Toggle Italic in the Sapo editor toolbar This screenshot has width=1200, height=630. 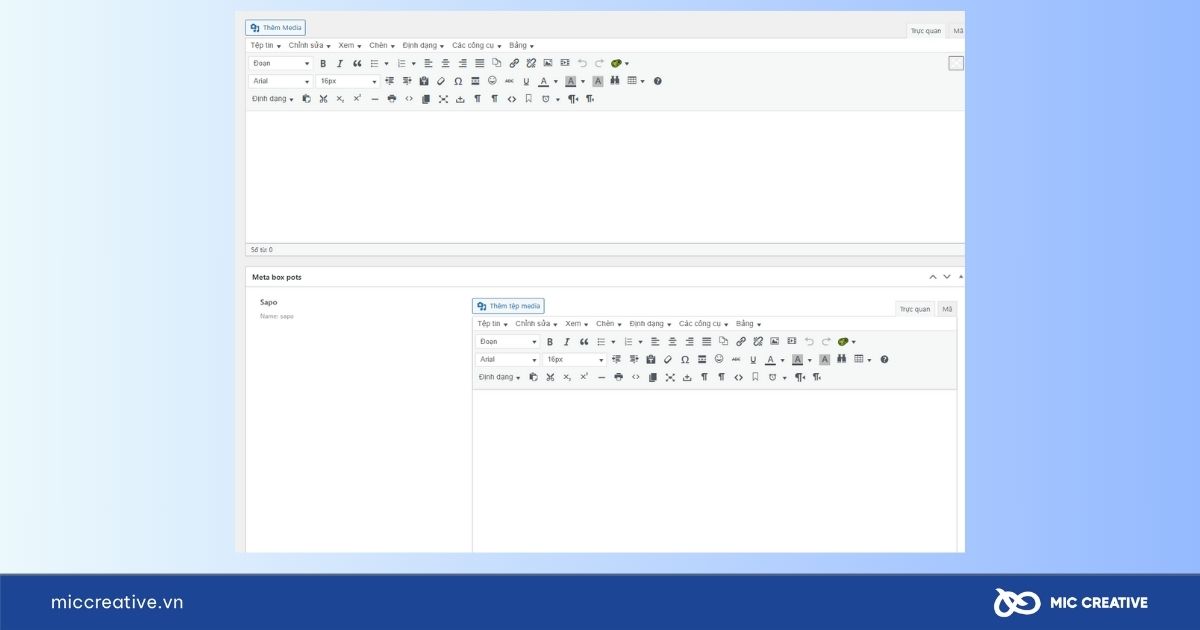[x=567, y=342]
